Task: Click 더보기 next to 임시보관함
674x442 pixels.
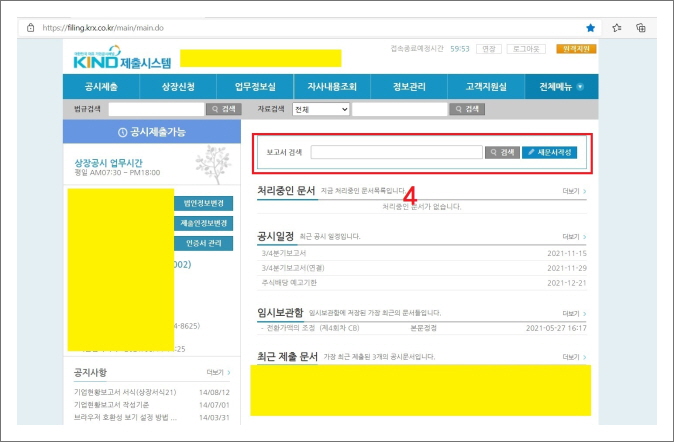Action: coord(574,313)
